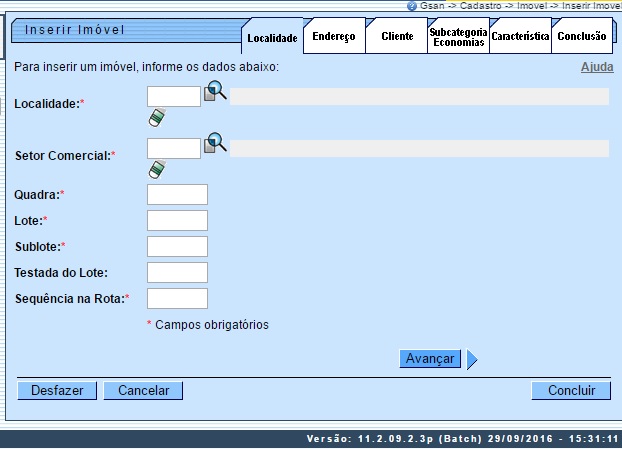Select the Conclusão tab
This screenshot has width=622, height=449.
[x=581, y=36]
